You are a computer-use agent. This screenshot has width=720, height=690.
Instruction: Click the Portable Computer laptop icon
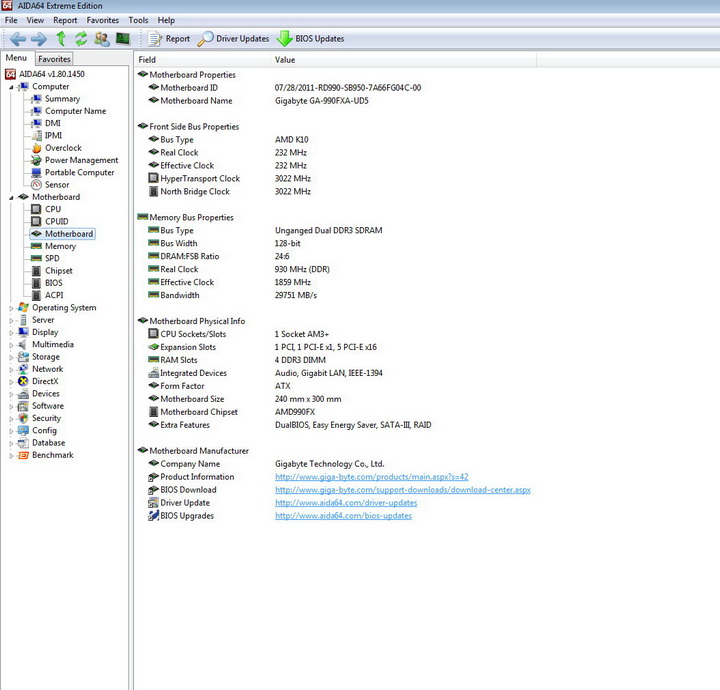coord(36,173)
